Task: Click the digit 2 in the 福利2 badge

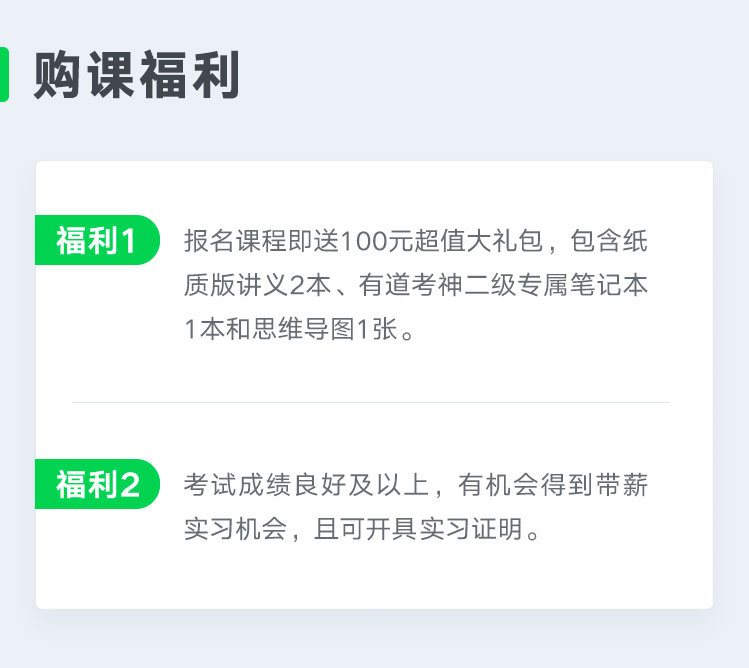Action: coord(130,484)
